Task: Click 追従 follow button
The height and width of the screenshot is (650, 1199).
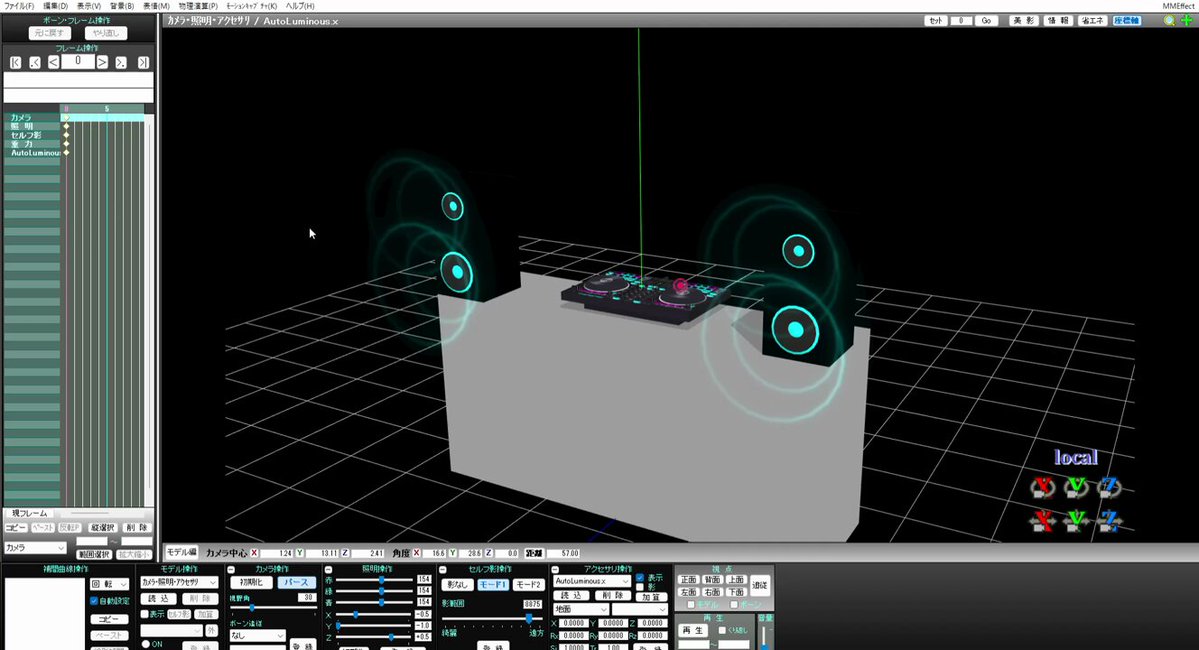Action: pyautogui.click(x=759, y=585)
